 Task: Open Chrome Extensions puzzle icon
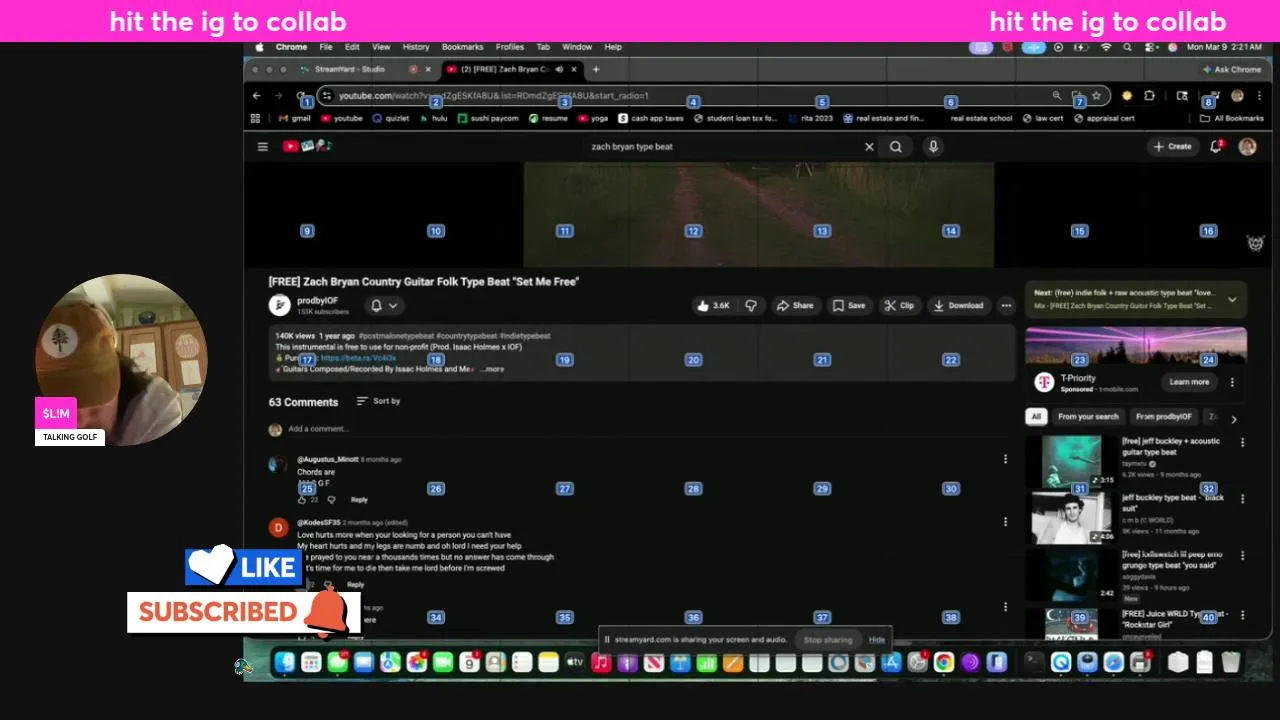pyautogui.click(x=1149, y=96)
